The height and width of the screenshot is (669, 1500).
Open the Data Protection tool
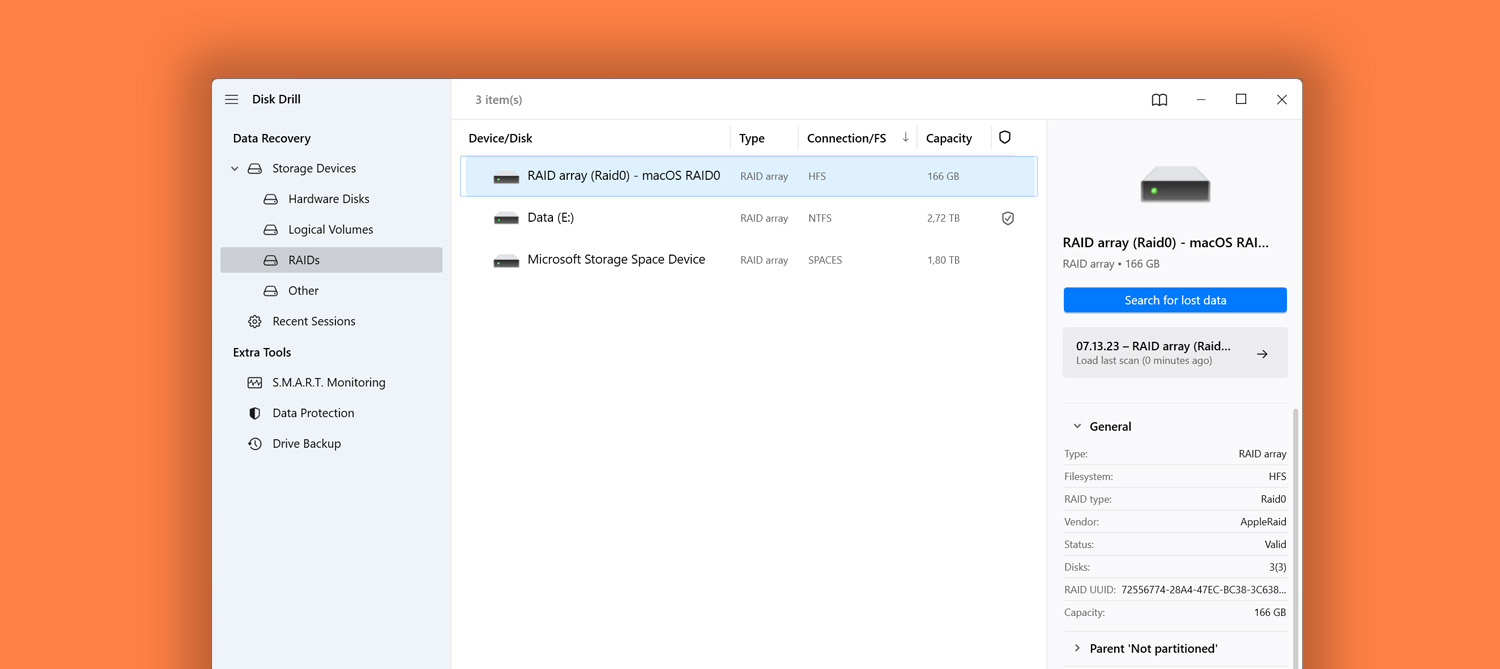(x=312, y=412)
